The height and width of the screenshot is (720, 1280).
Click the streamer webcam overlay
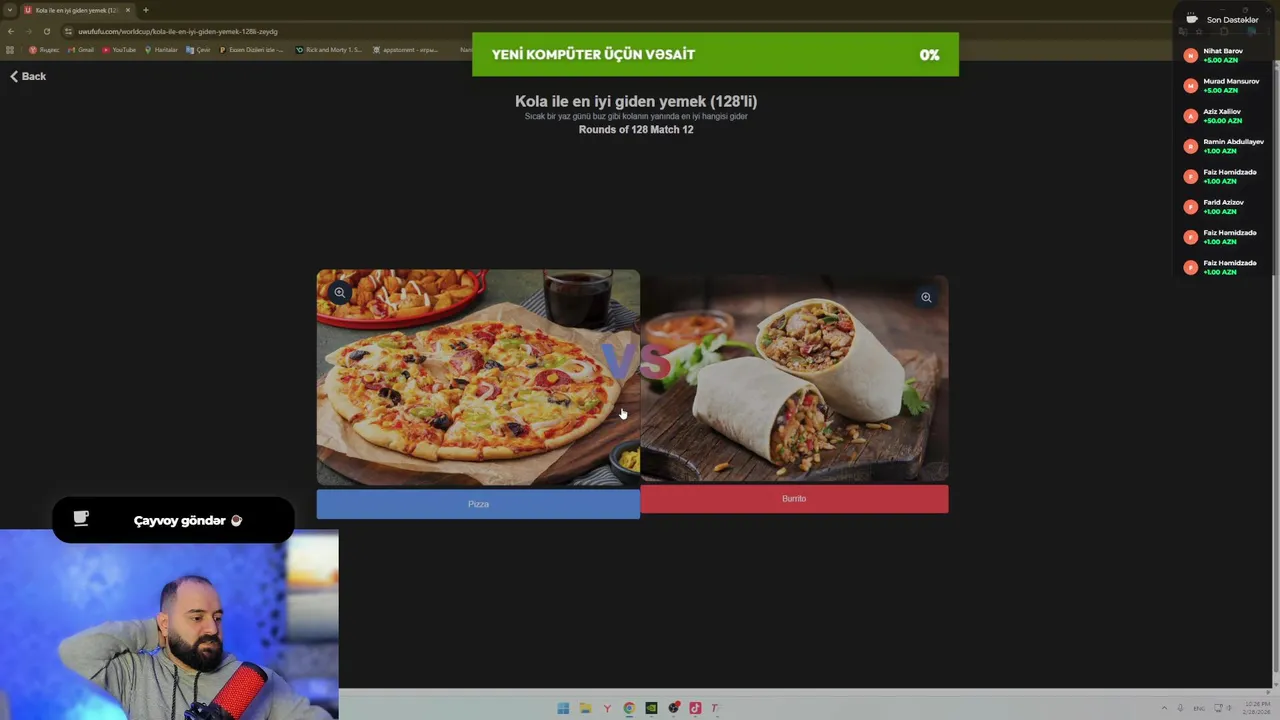169,625
